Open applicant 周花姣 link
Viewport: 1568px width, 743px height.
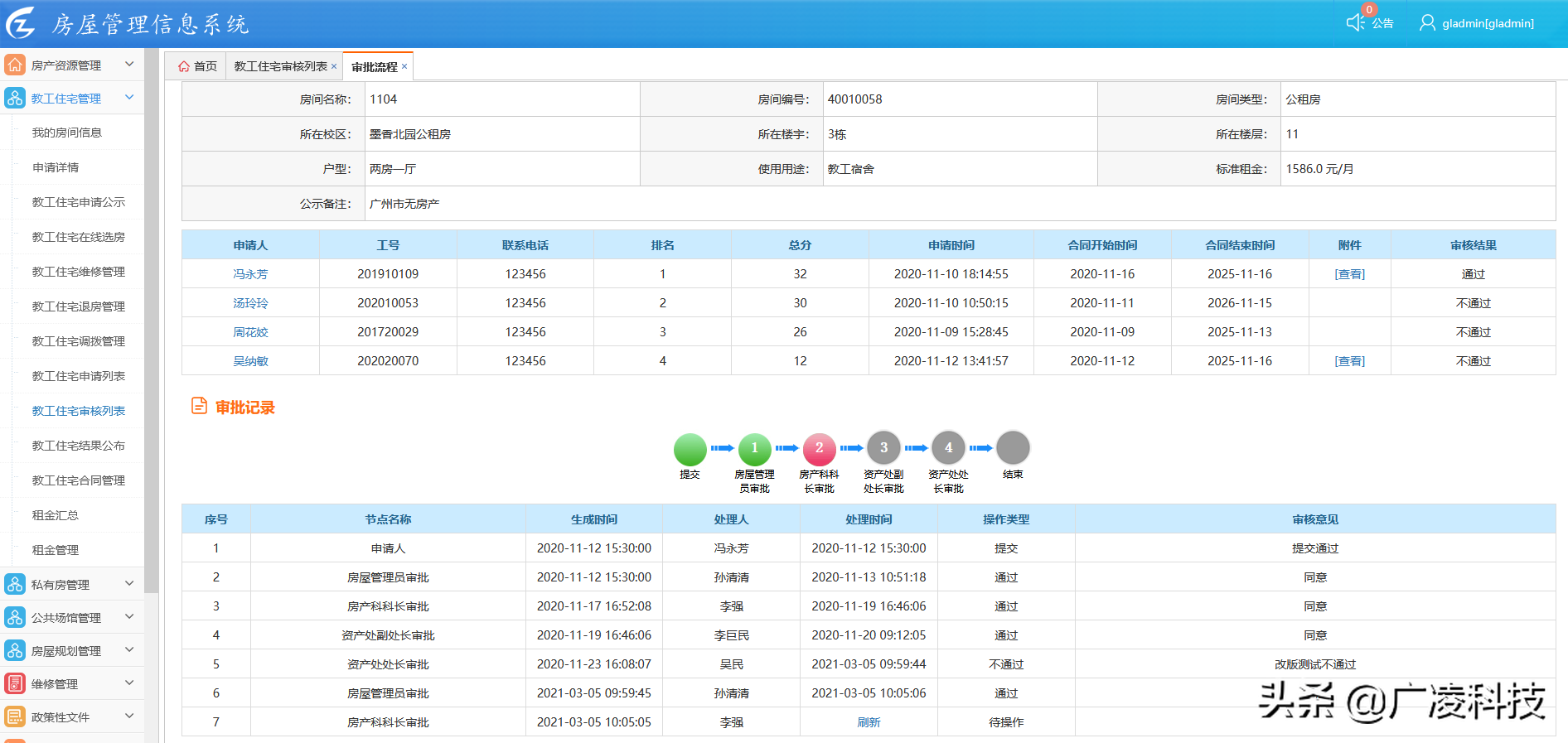tap(250, 332)
